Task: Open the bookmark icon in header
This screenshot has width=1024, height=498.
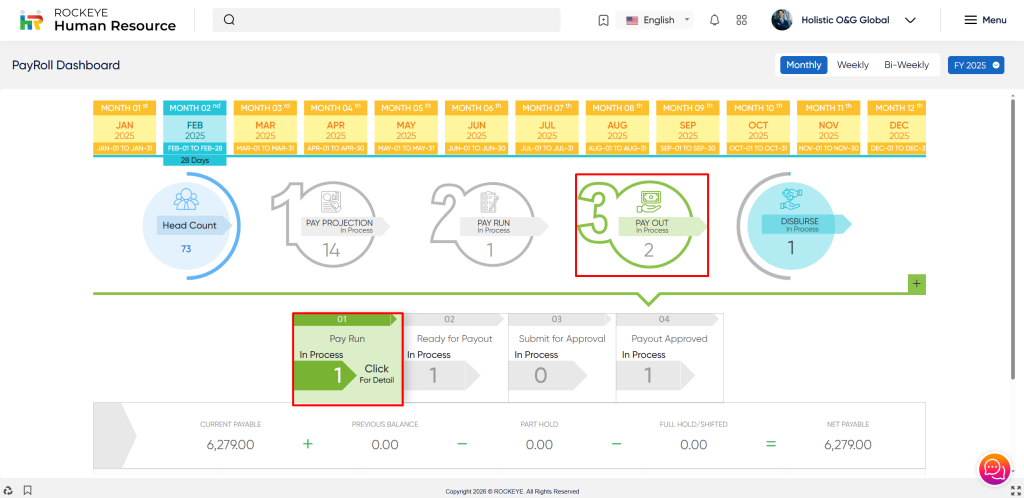Action: (603, 20)
